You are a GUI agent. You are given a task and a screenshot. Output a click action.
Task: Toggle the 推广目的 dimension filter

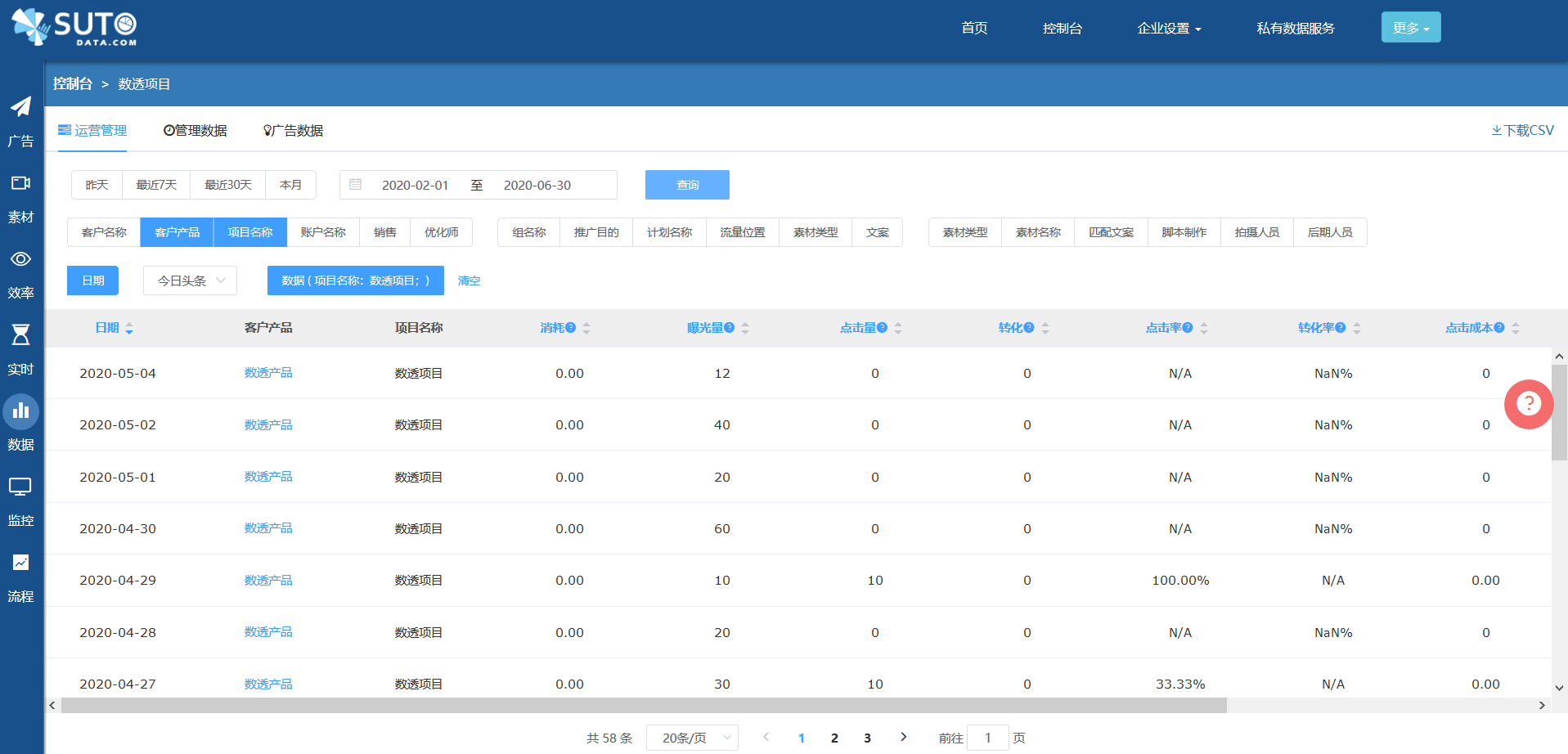(x=596, y=232)
